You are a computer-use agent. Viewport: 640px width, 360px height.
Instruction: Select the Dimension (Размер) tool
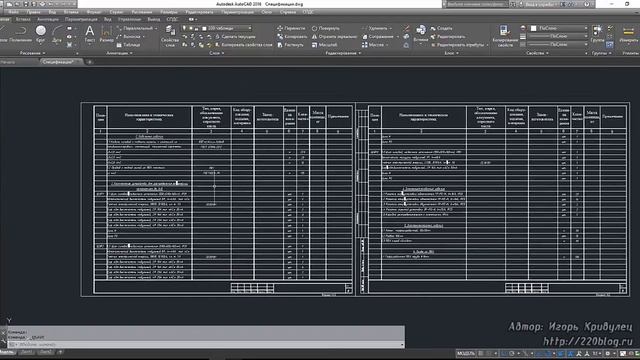[106, 34]
